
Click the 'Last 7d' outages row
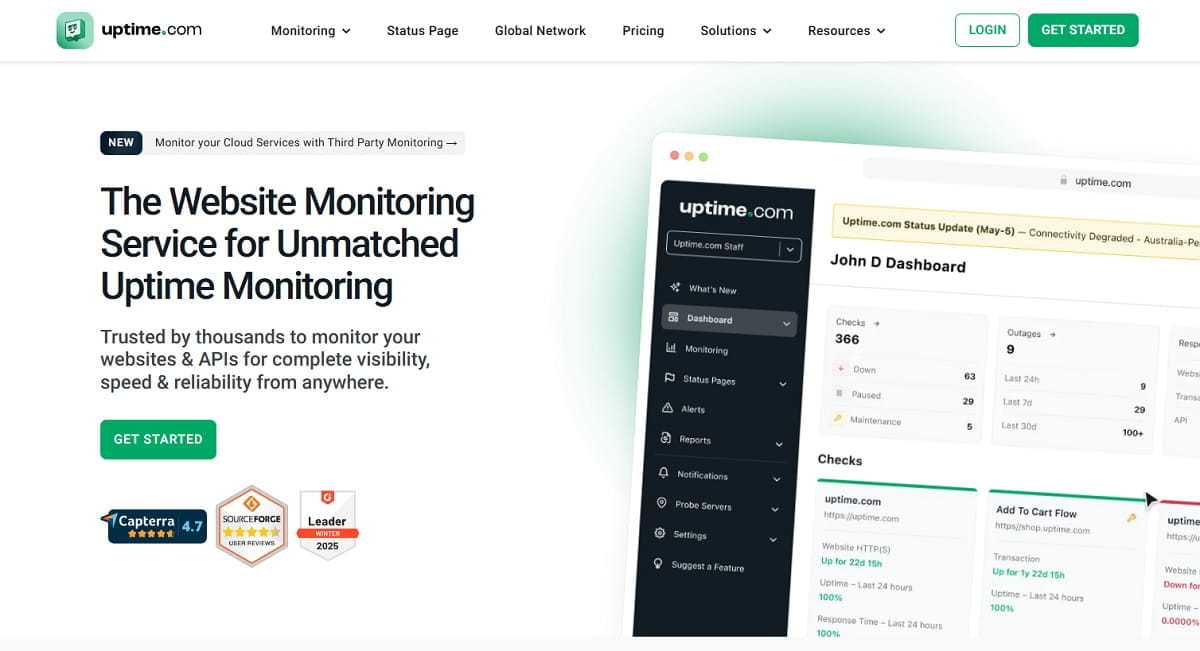(x=1074, y=405)
